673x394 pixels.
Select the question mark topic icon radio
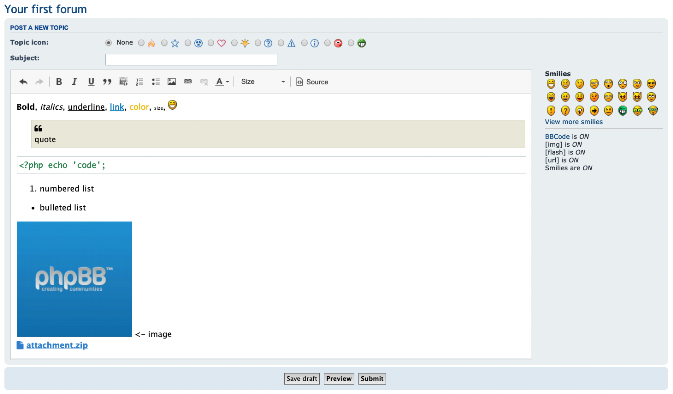tap(258, 43)
